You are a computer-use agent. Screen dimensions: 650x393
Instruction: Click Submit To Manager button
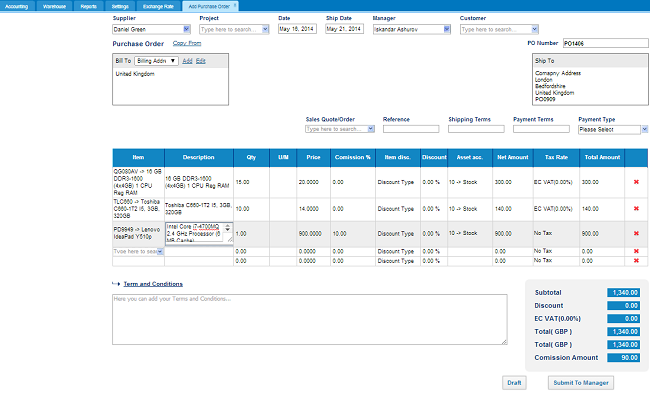click(x=581, y=383)
